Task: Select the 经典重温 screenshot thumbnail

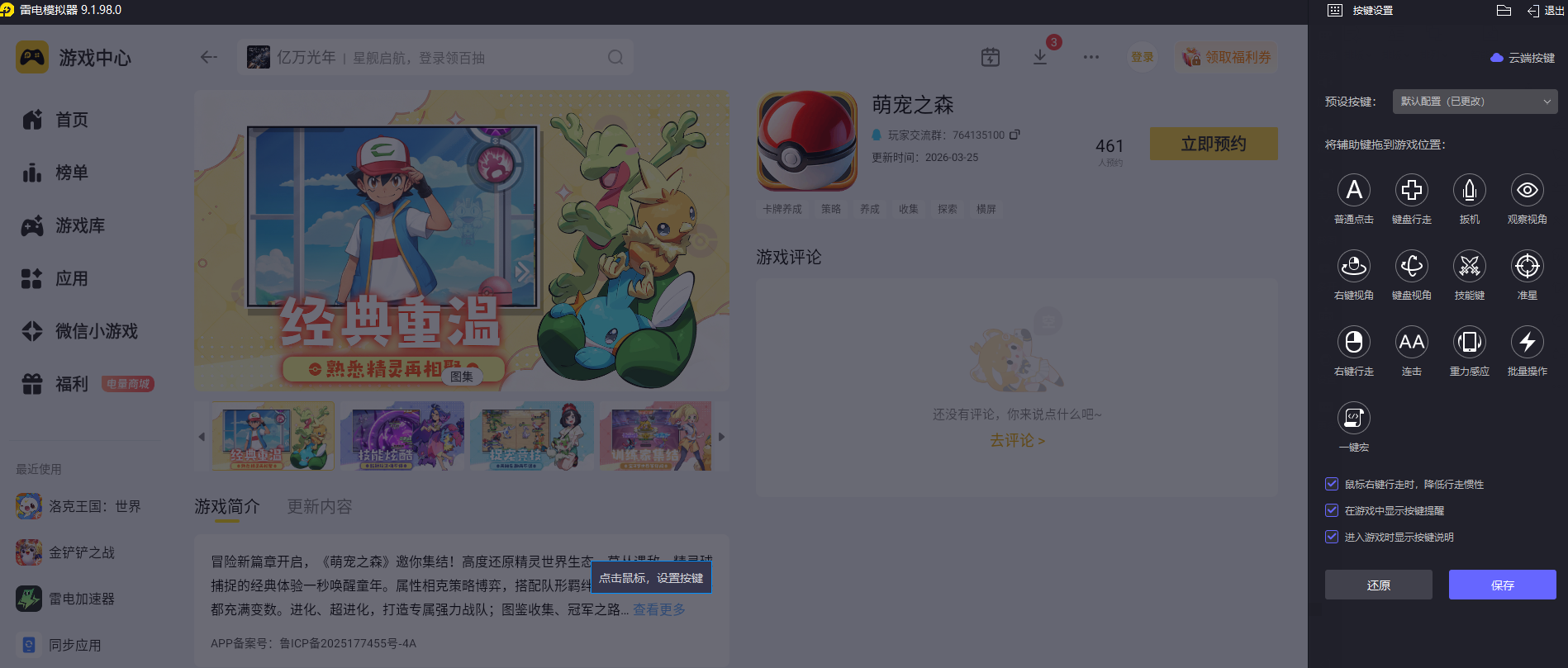Action: click(273, 436)
